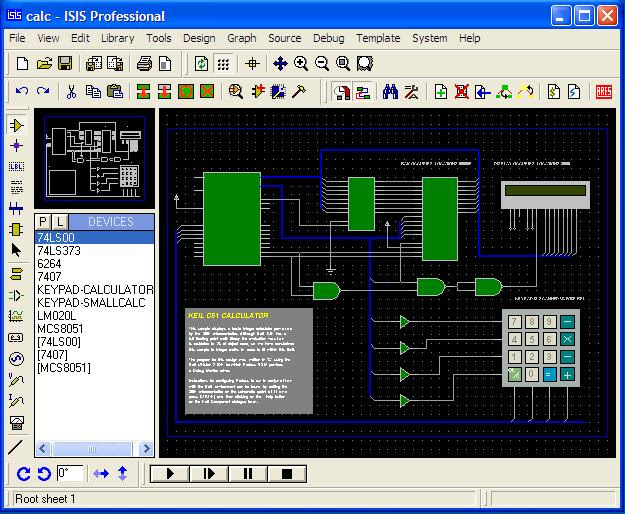
Task: Select the Graph mode tool
Action: pos(16,316)
